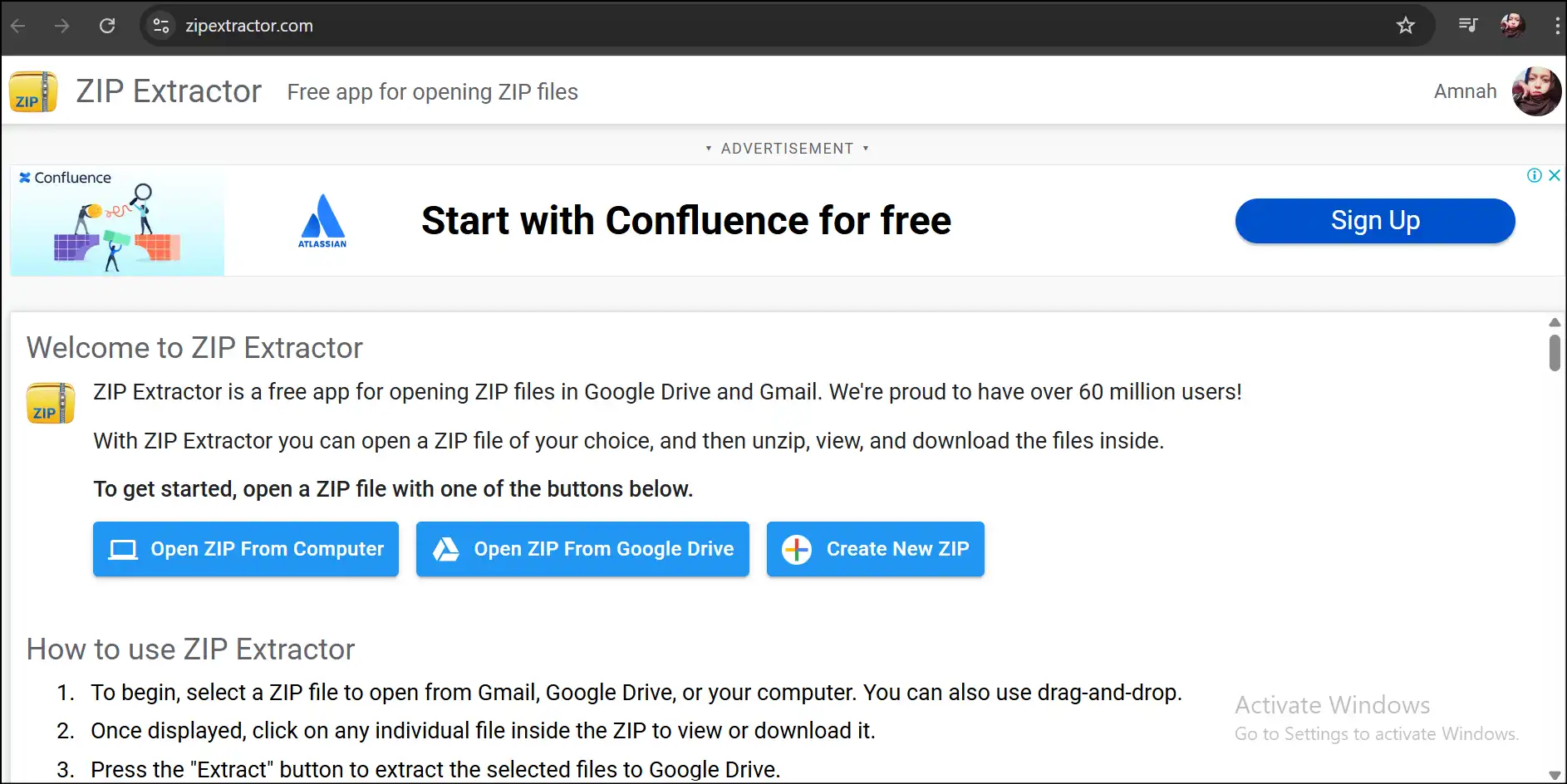Image resolution: width=1567 pixels, height=784 pixels.
Task: Open the Chrome three-dot menu
Action: [1556, 25]
